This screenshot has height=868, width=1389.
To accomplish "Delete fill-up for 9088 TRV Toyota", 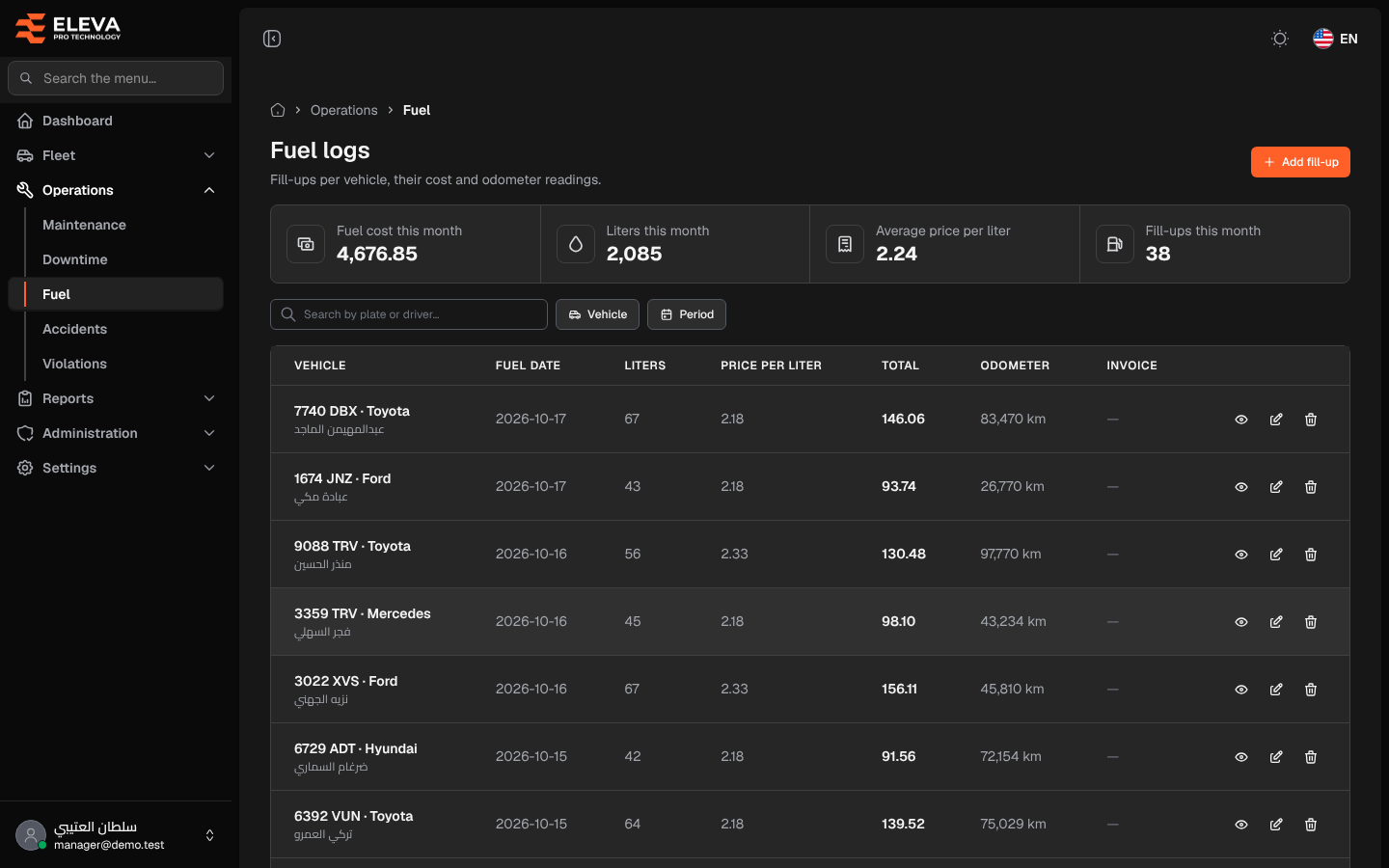I will coord(1311,555).
